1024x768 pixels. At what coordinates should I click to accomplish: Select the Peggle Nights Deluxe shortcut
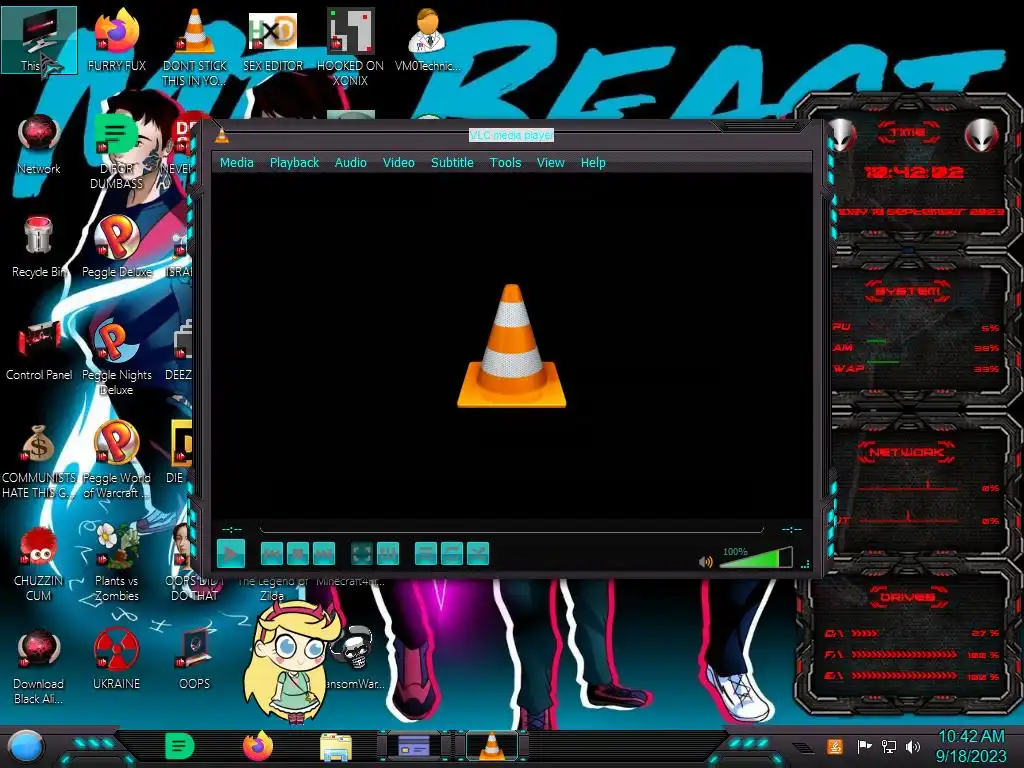click(x=116, y=357)
